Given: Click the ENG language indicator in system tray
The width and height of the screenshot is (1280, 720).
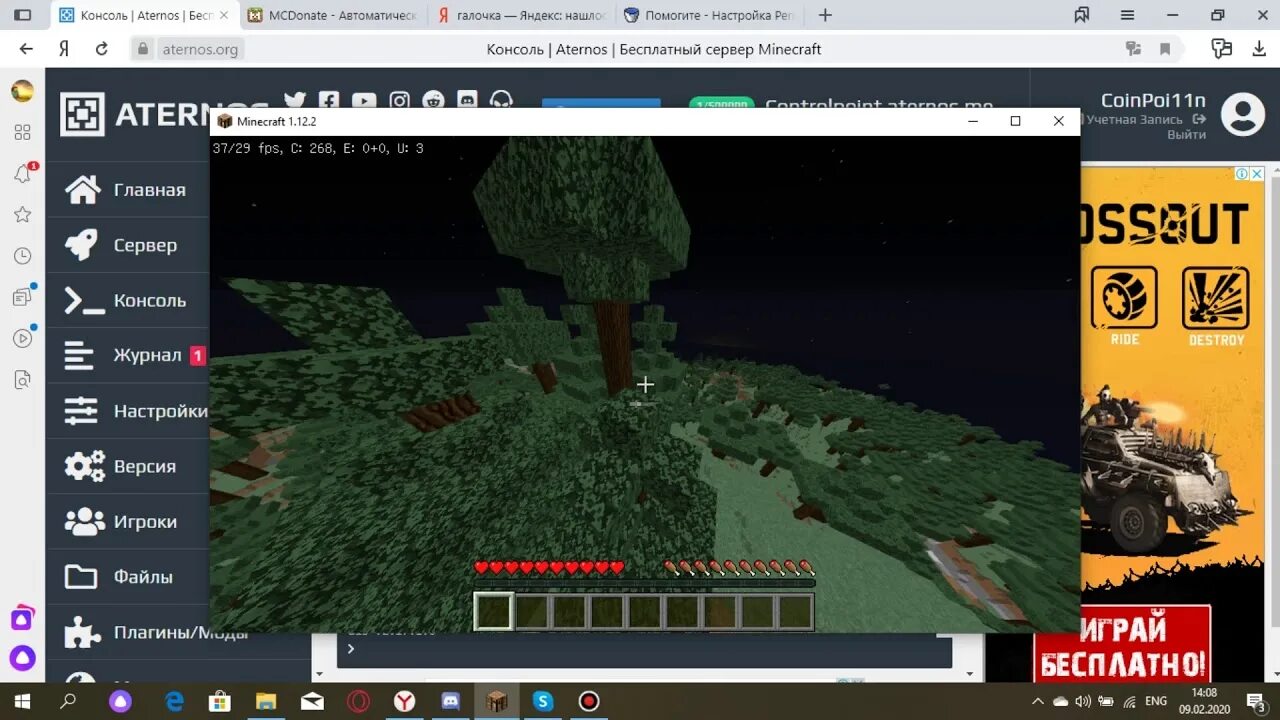Looking at the screenshot, I should (x=1155, y=701).
